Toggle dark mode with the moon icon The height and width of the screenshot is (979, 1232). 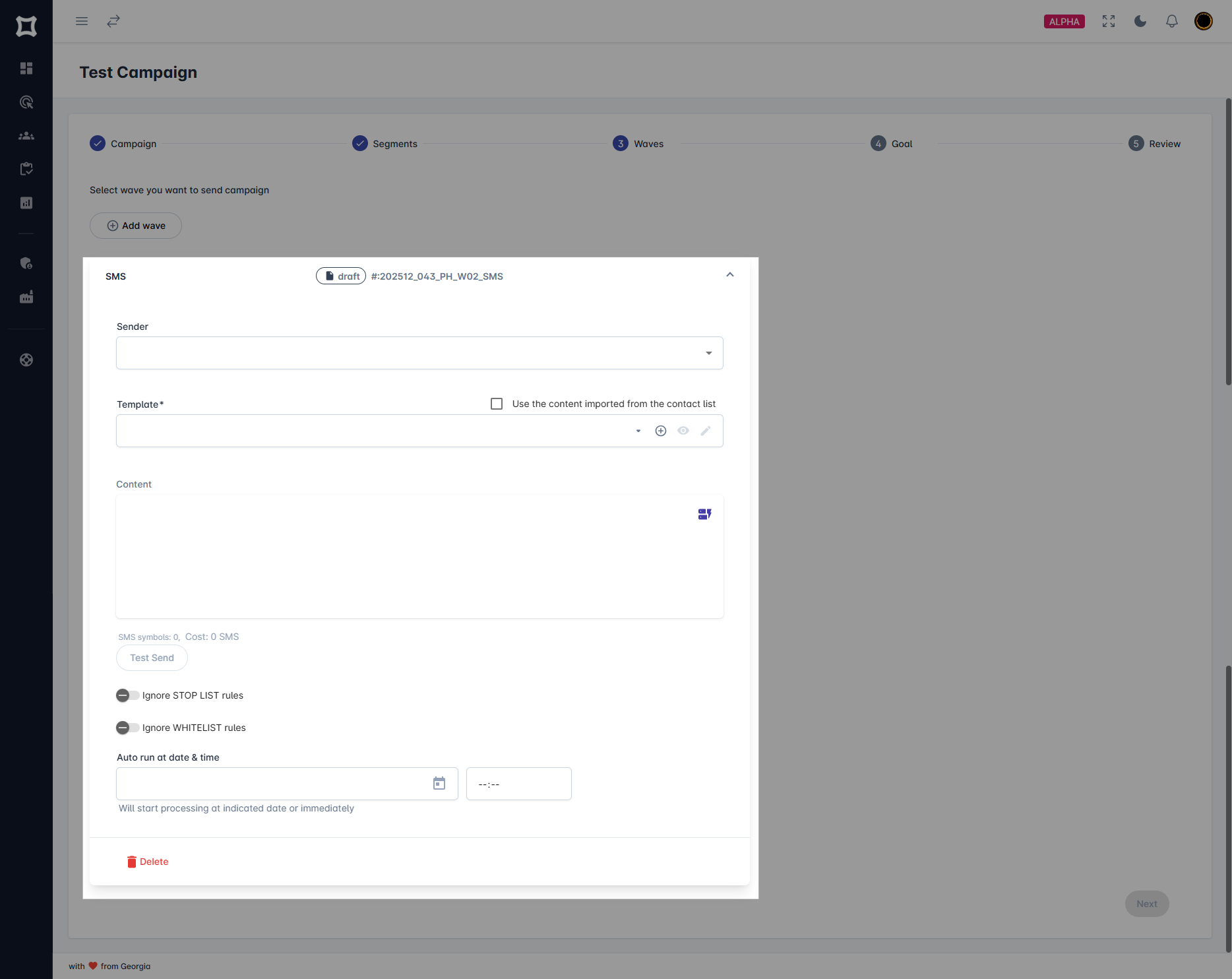click(x=1140, y=21)
